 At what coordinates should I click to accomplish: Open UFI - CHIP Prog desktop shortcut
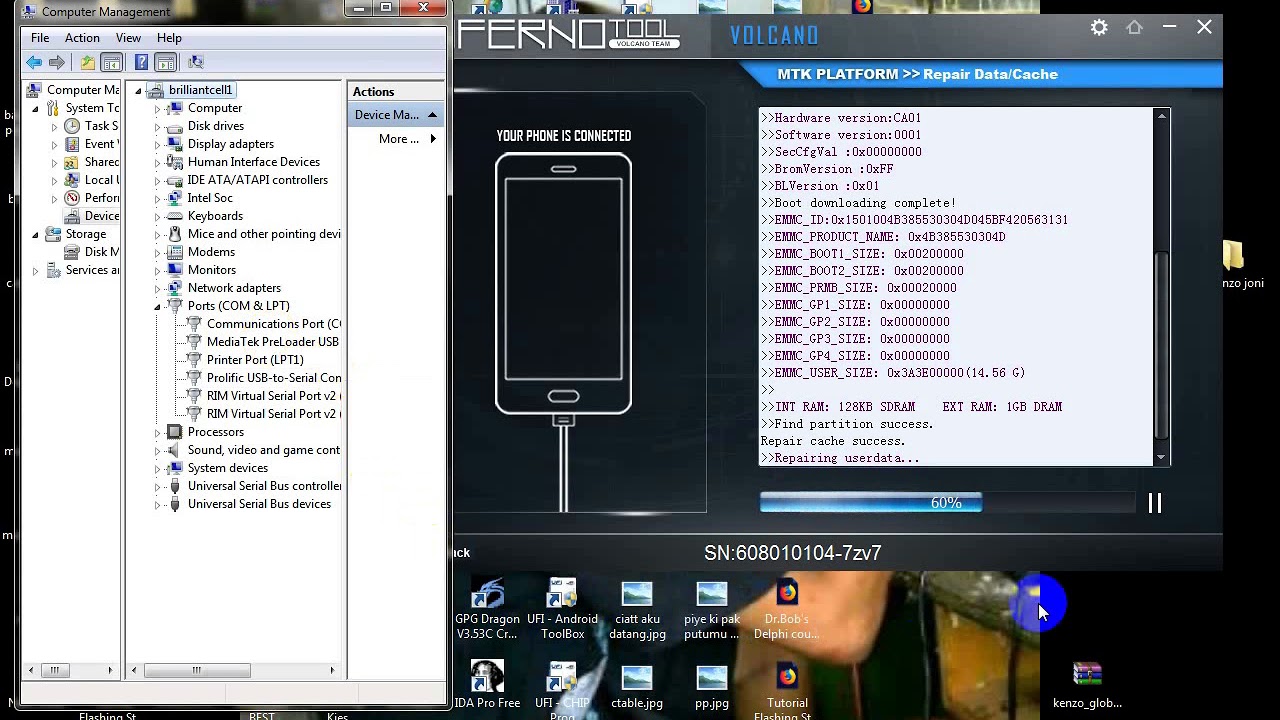pos(562,690)
